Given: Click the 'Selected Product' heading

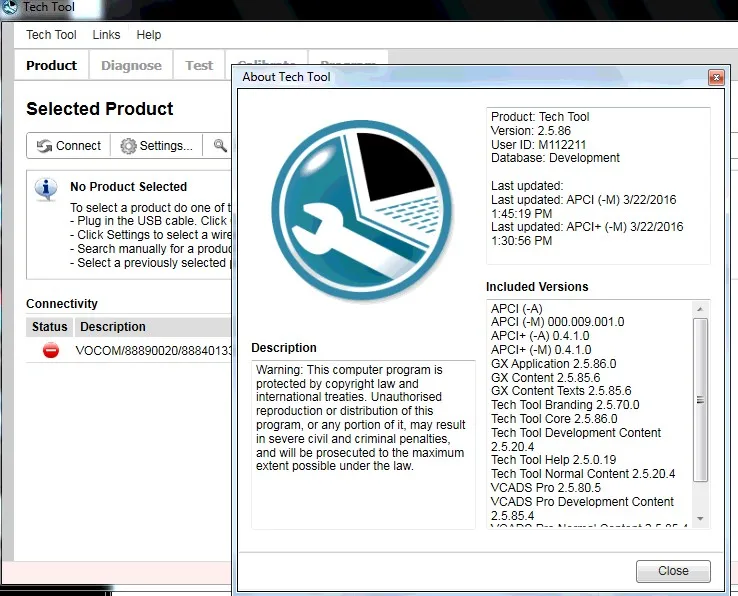Looking at the screenshot, I should pyautogui.click(x=100, y=109).
